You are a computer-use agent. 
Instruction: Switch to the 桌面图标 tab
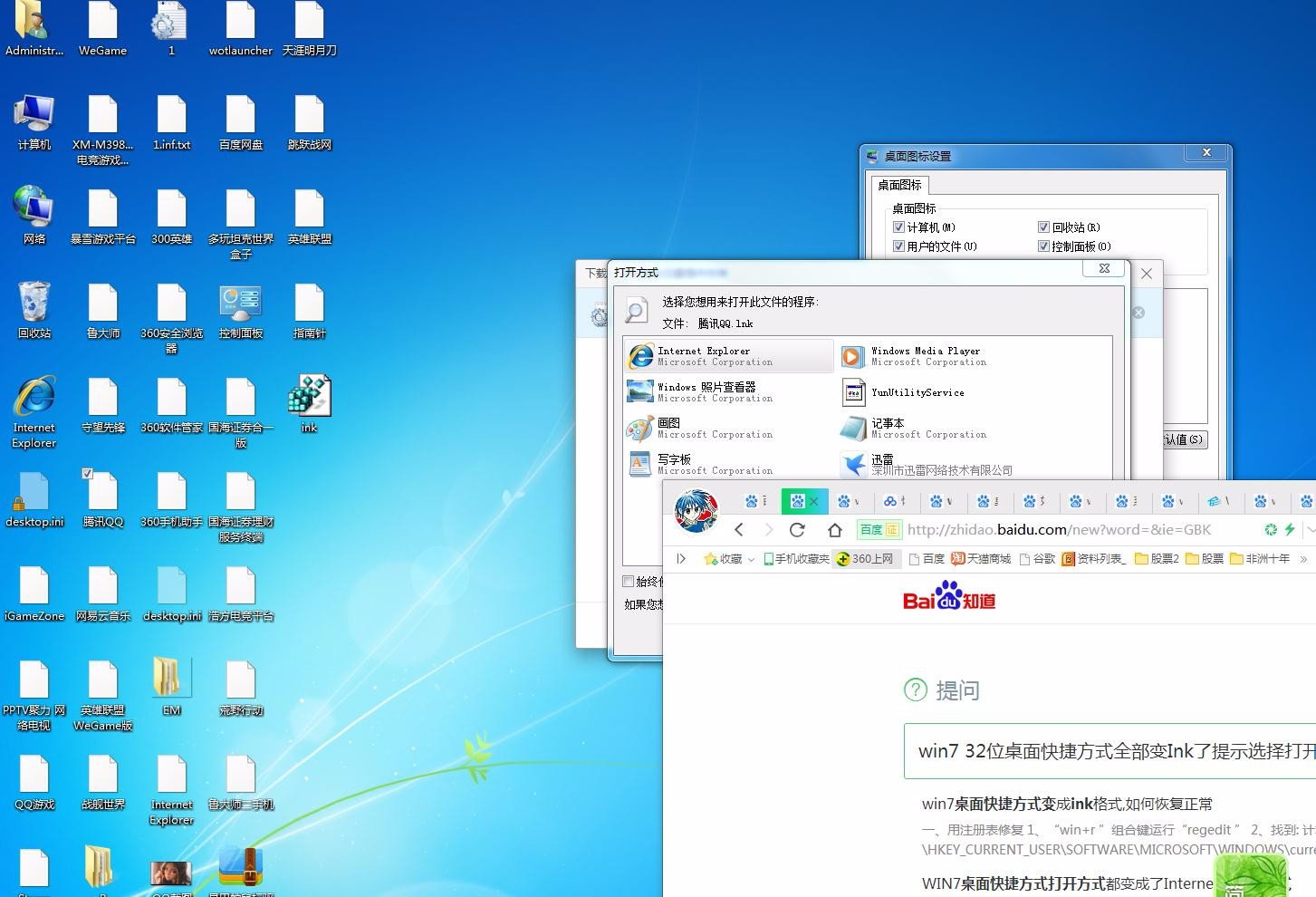click(899, 185)
